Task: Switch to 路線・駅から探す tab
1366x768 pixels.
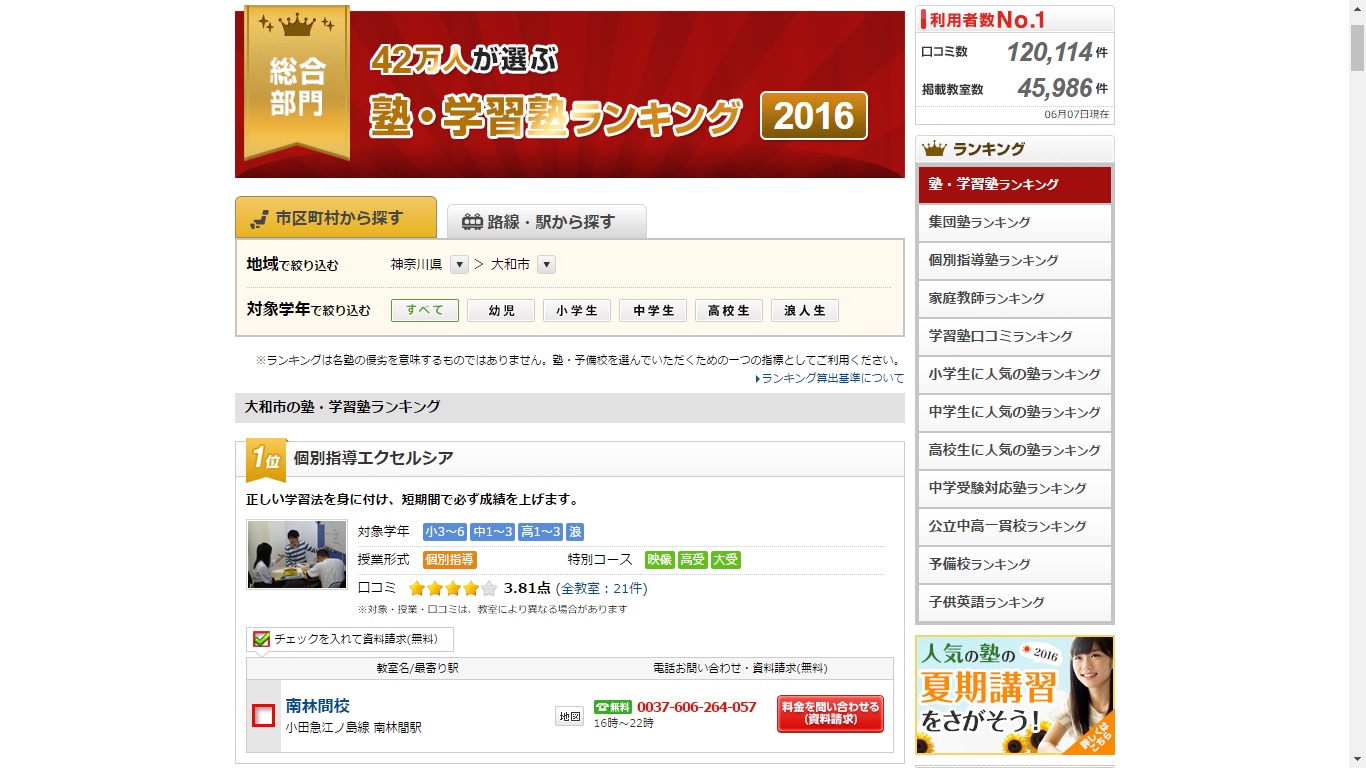Action: [547, 222]
